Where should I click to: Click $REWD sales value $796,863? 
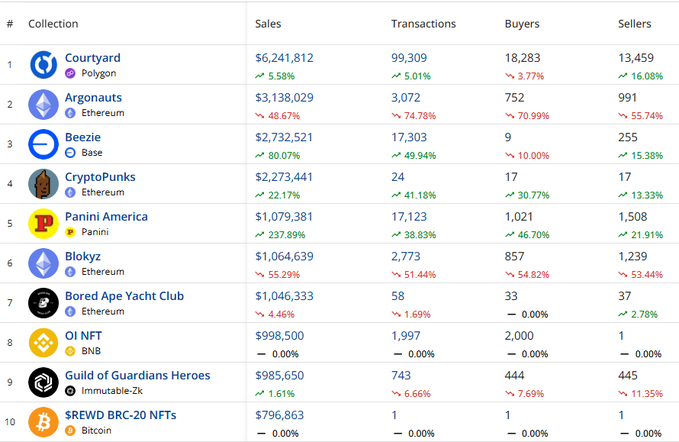tap(279, 415)
